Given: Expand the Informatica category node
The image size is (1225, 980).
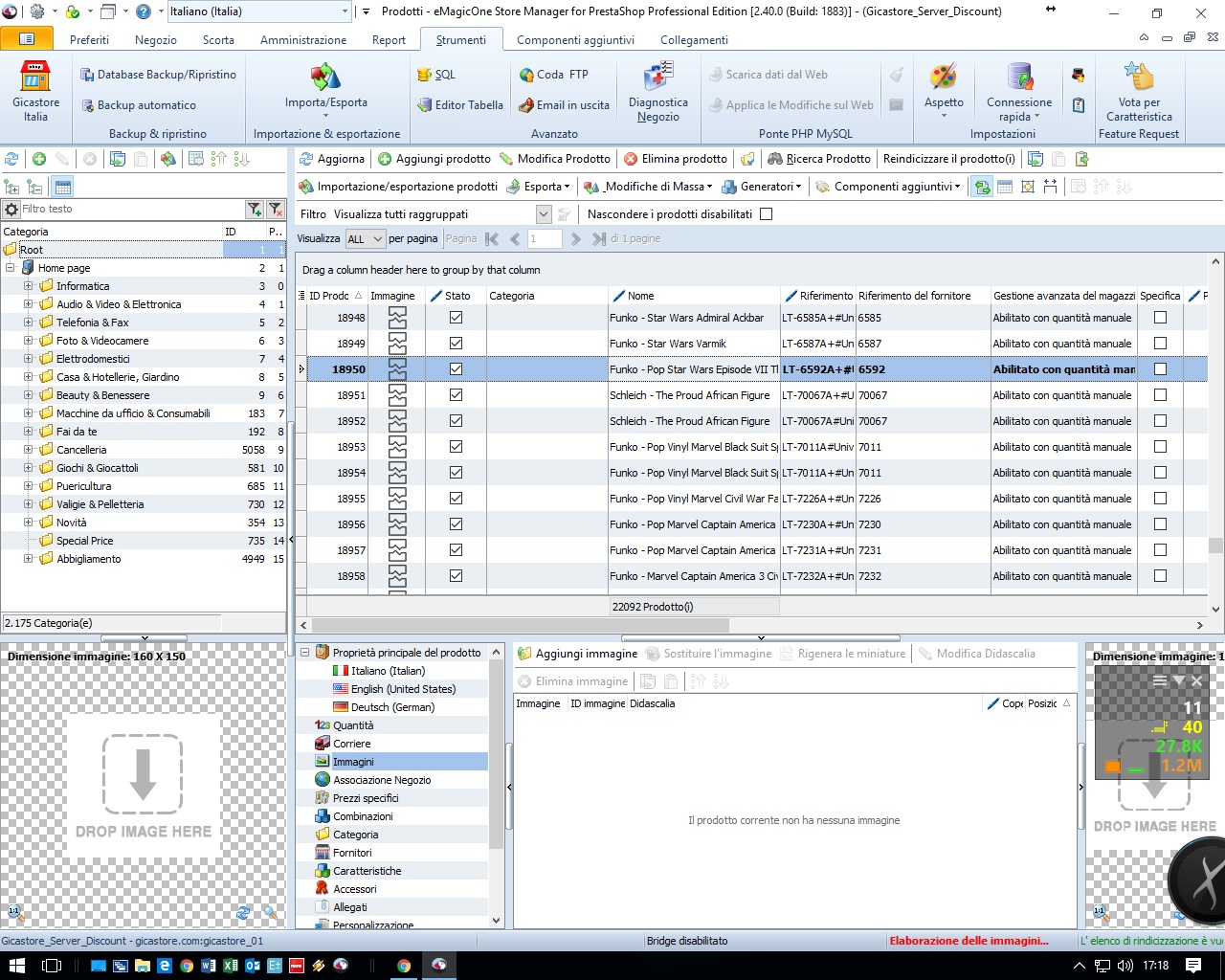Looking at the screenshot, I should click(28, 286).
